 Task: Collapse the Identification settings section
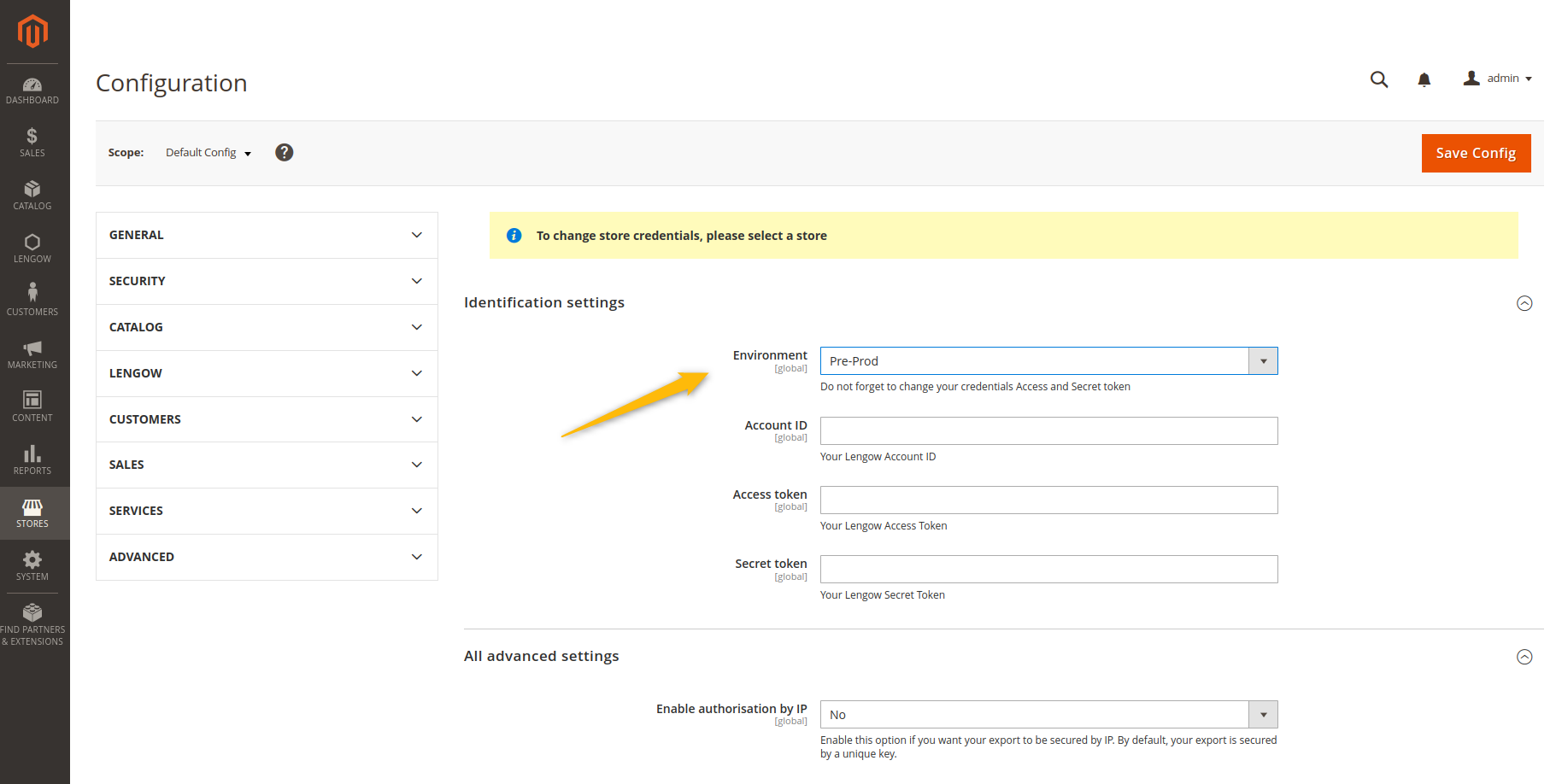(1524, 303)
